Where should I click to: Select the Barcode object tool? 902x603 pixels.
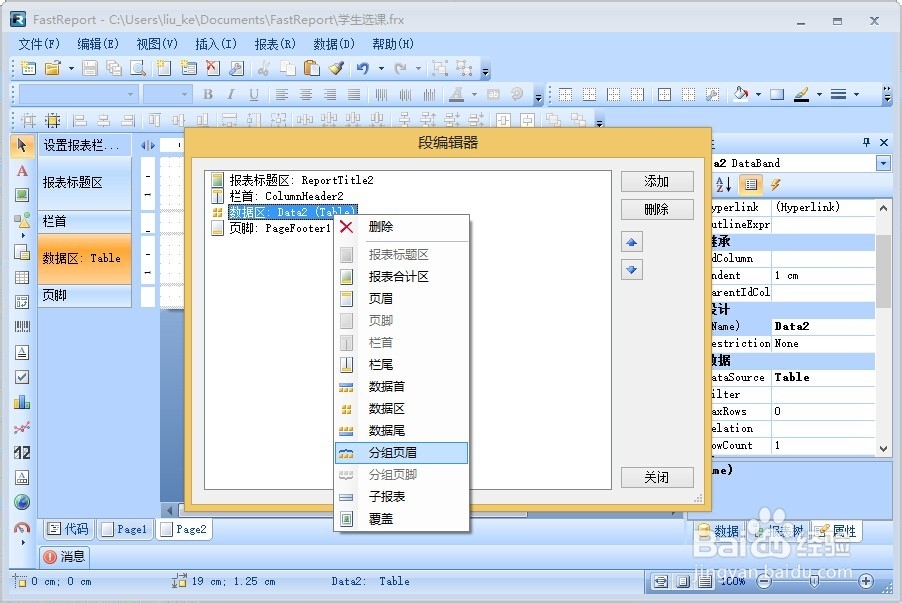click(22, 327)
